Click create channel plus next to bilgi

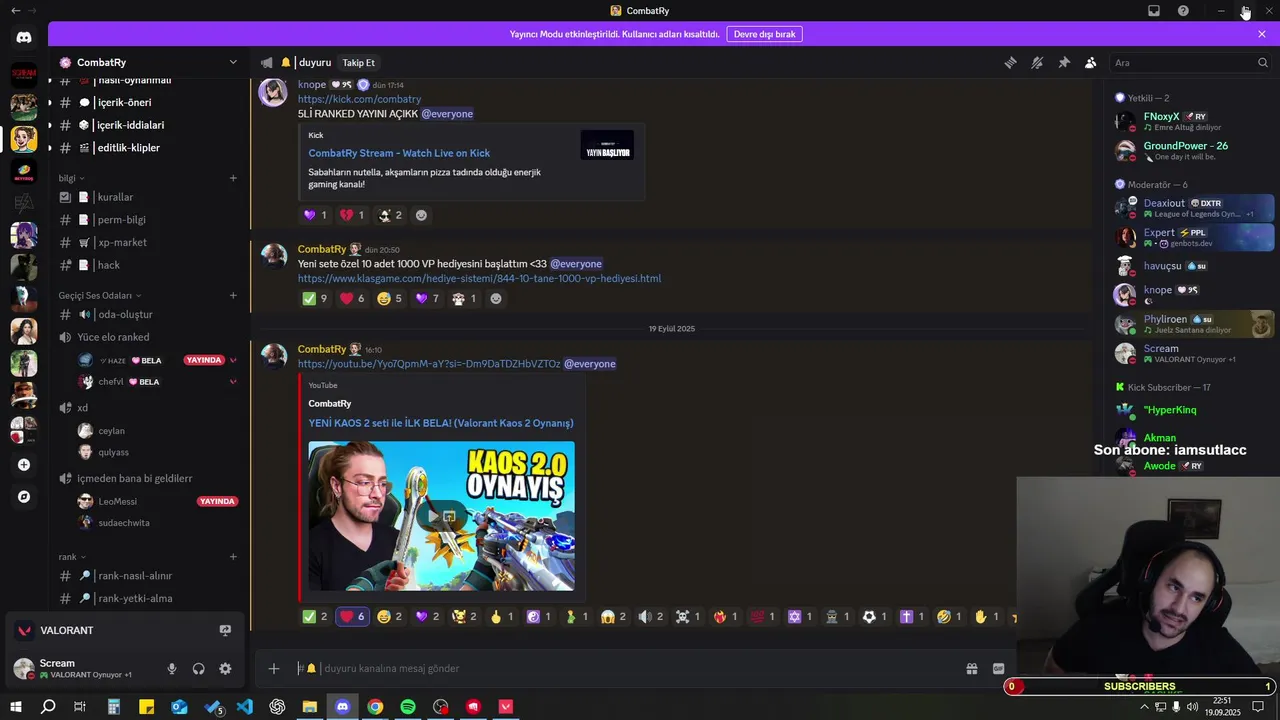pos(233,178)
